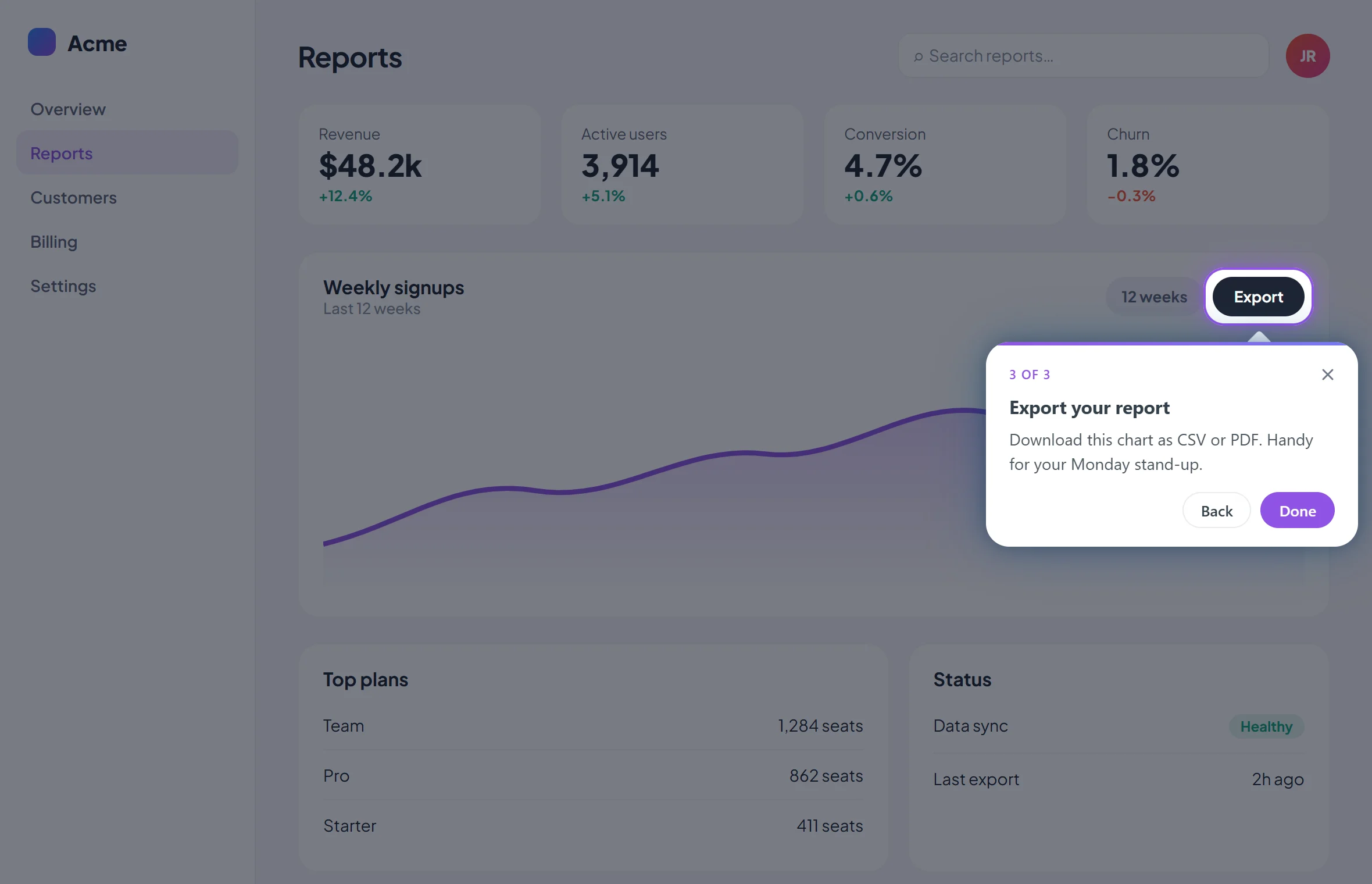Screen dimensions: 1372x884
Task: Open the JR user avatar
Action: coord(1307,56)
